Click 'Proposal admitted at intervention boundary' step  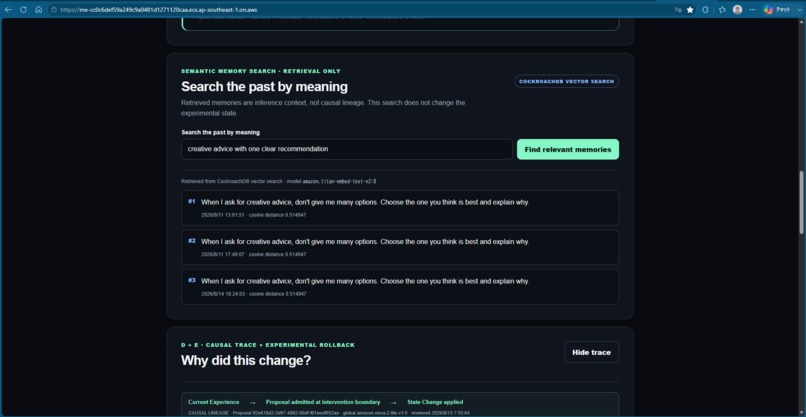pyautogui.click(x=323, y=402)
